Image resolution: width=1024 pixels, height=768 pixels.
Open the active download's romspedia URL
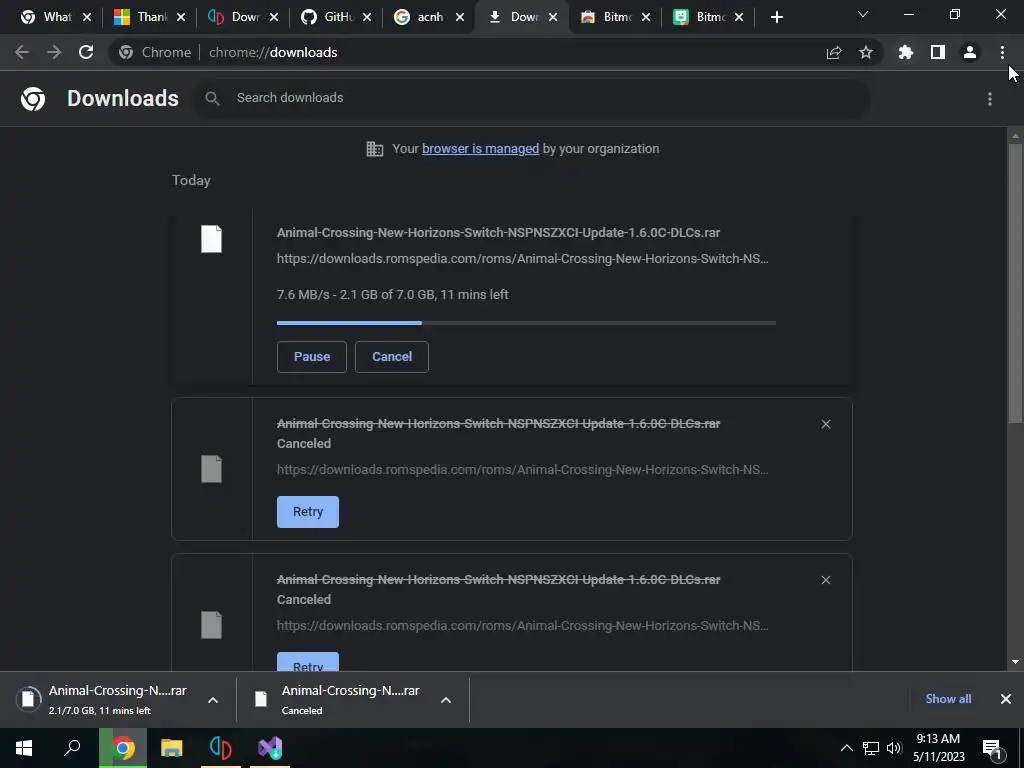522,259
